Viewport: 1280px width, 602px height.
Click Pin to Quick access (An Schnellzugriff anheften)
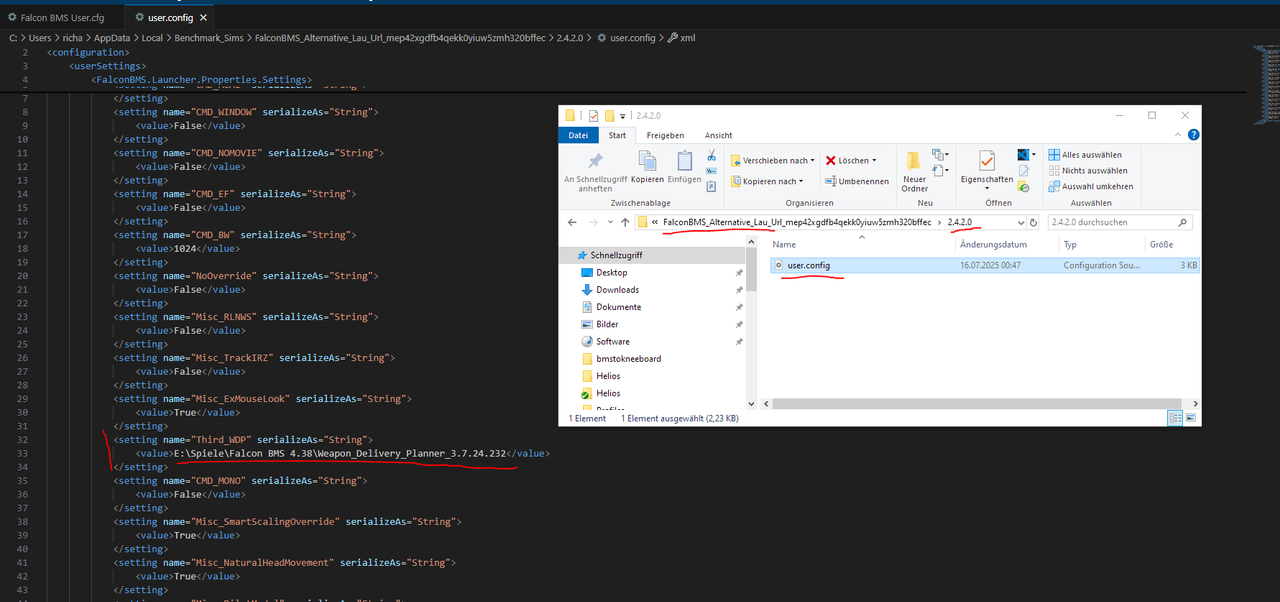[x=595, y=172]
